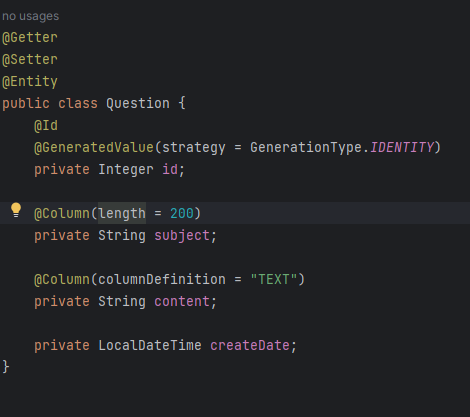Click the @Setter annotation
The image size is (470, 417).
point(30,59)
